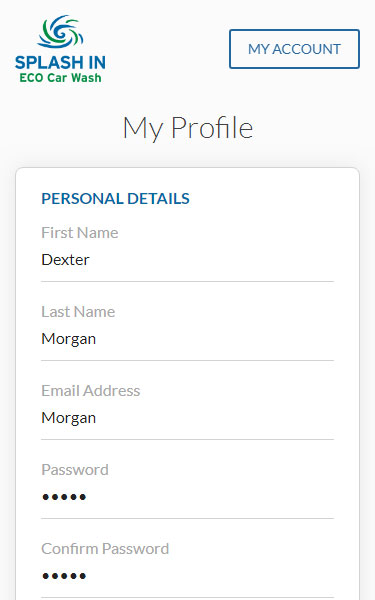This screenshot has height=600, width=375.
Task: Select the PERSONAL DETAILS section heading
Action: 115,199
